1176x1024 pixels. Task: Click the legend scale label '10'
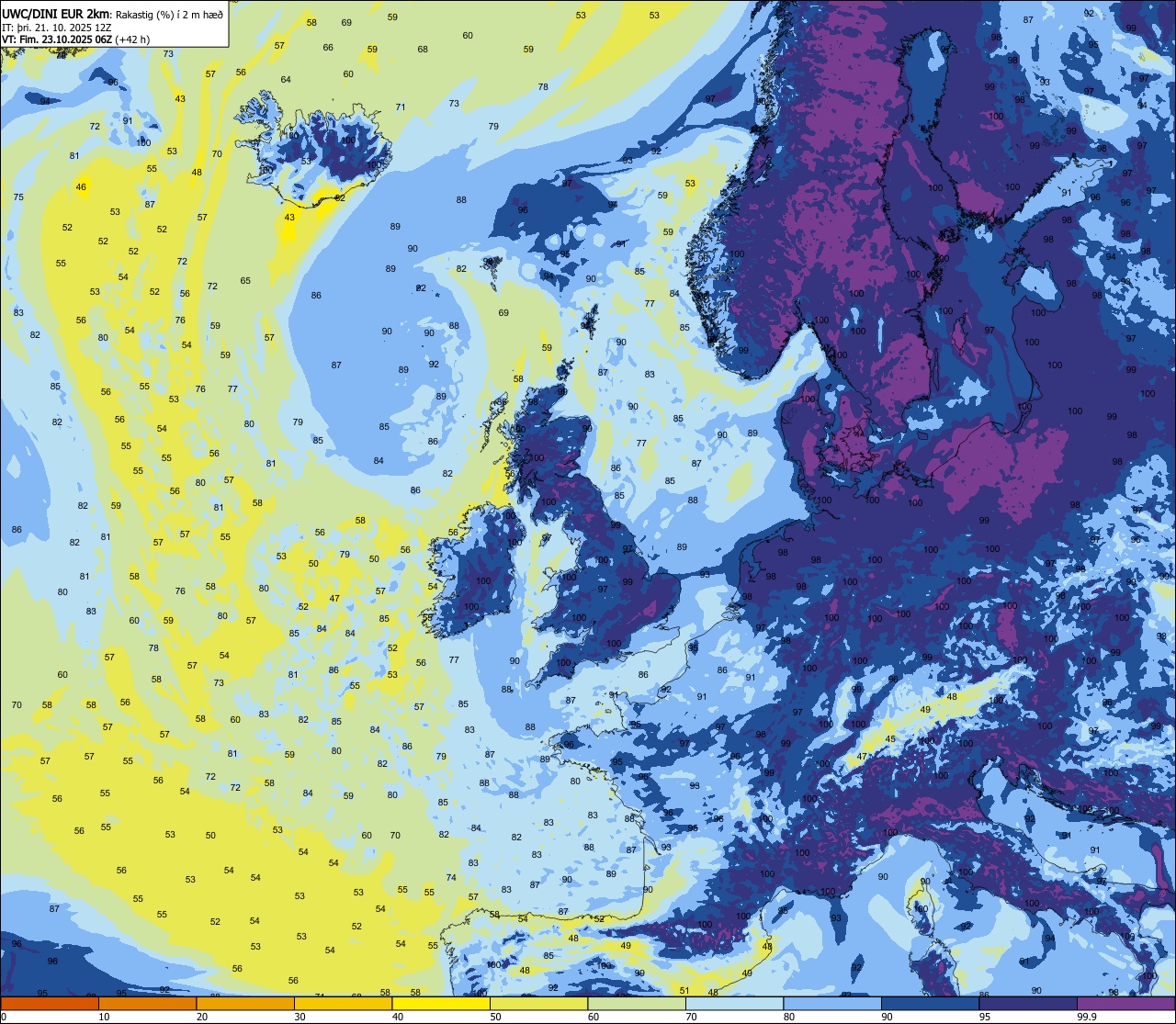105,1017
